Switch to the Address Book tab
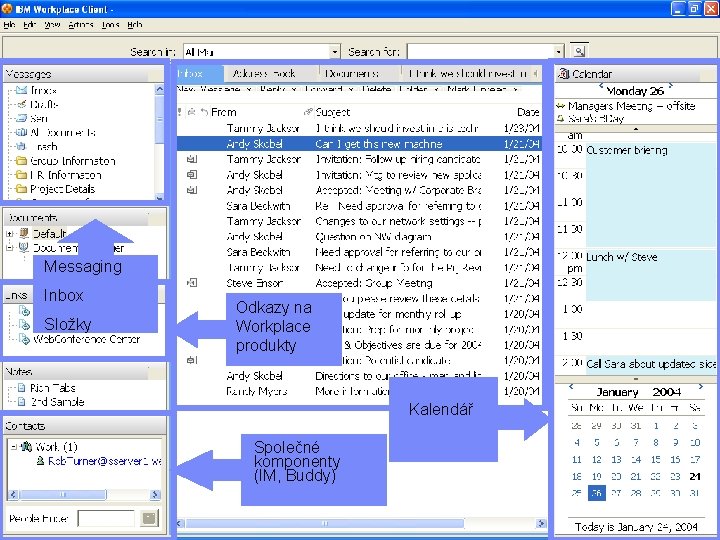 pyautogui.click(x=271, y=73)
